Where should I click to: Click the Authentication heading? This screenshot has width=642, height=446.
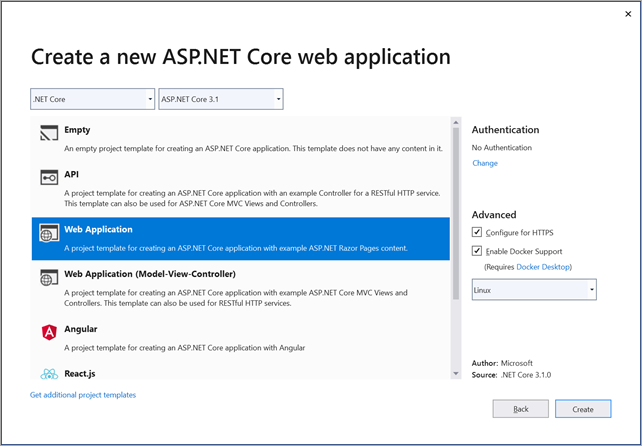tap(505, 130)
